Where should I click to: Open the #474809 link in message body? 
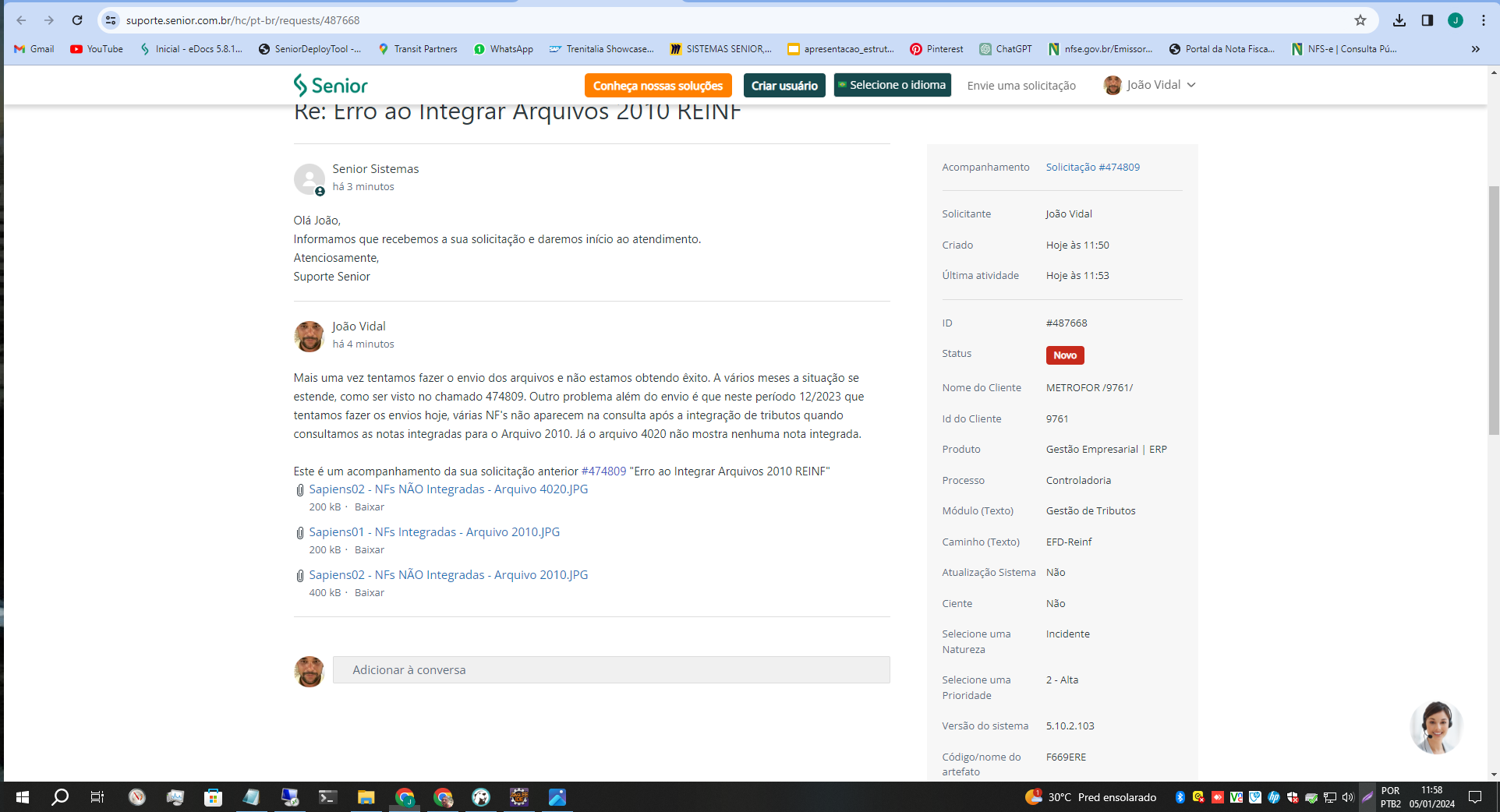click(x=603, y=471)
